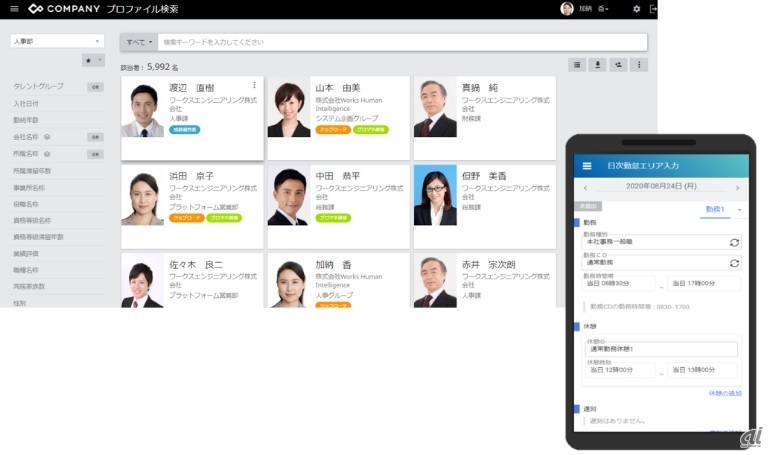Open the hamburger menu in COMPANY header
Viewport: 770px width, 455px height.
pos(14,9)
